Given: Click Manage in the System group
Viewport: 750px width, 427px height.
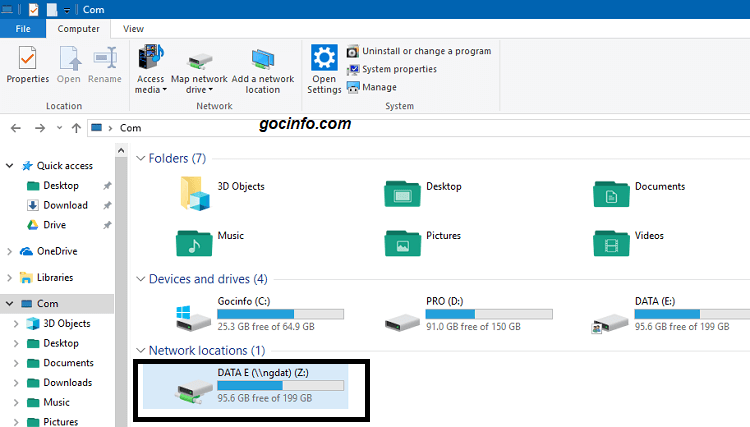Looking at the screenshot, I should point(372,88).
